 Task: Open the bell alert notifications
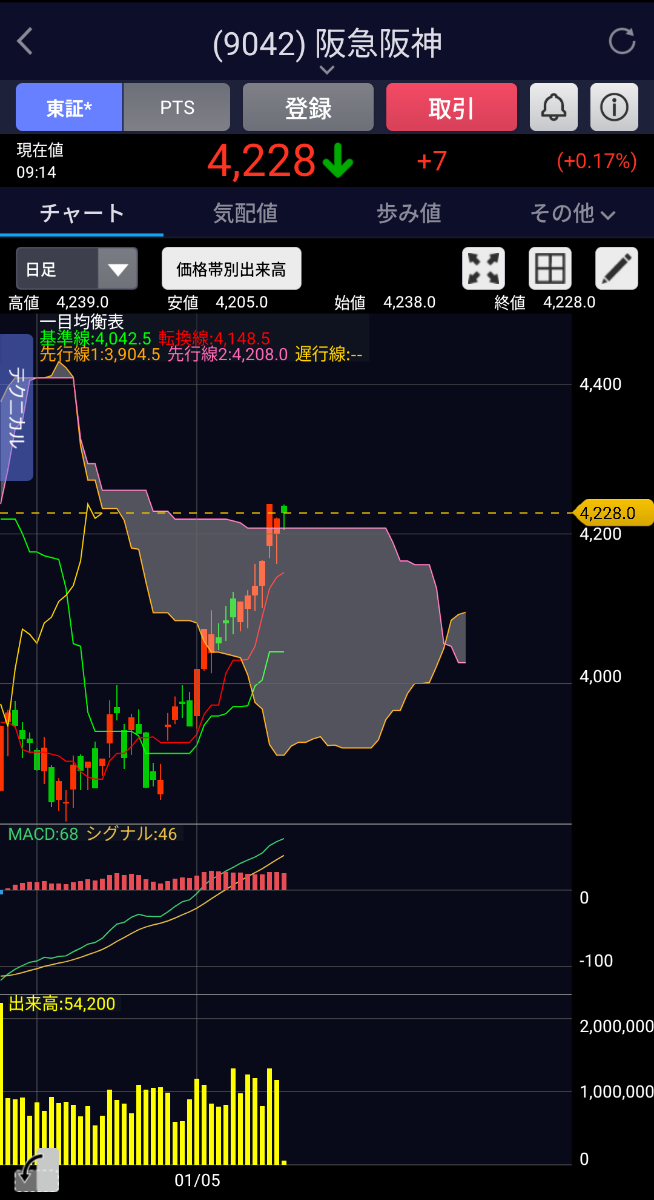(553, 107)
